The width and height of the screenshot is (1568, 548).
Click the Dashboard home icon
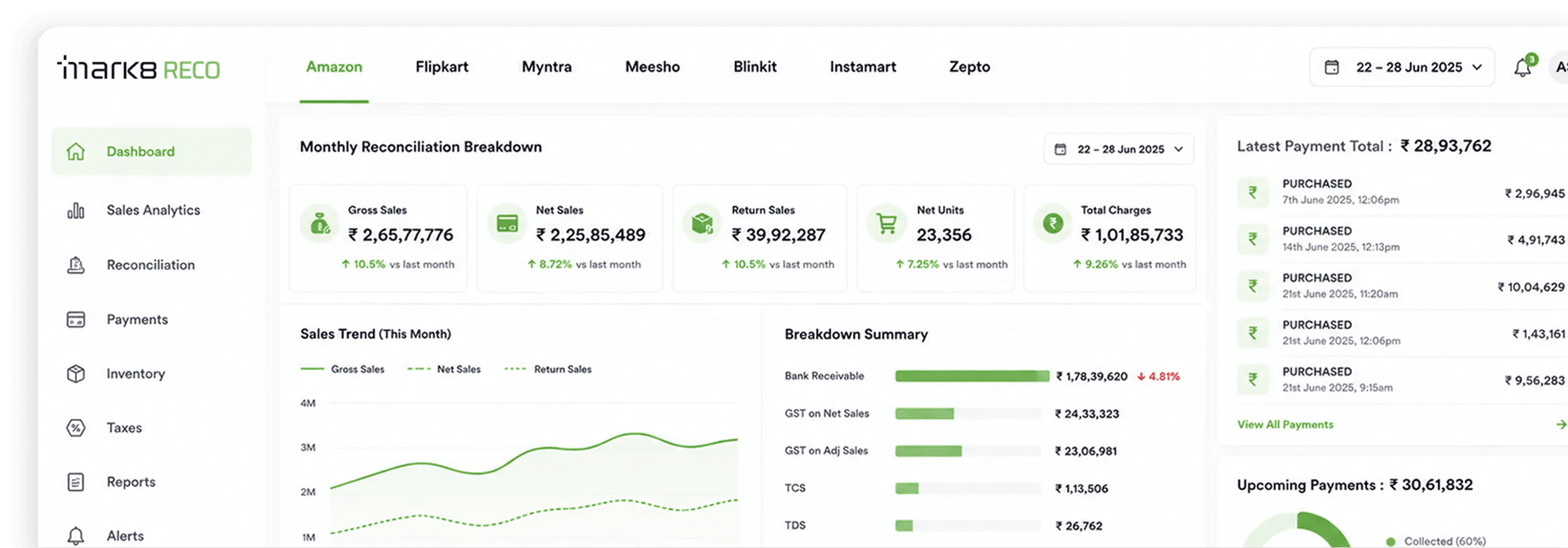point(76,152)
